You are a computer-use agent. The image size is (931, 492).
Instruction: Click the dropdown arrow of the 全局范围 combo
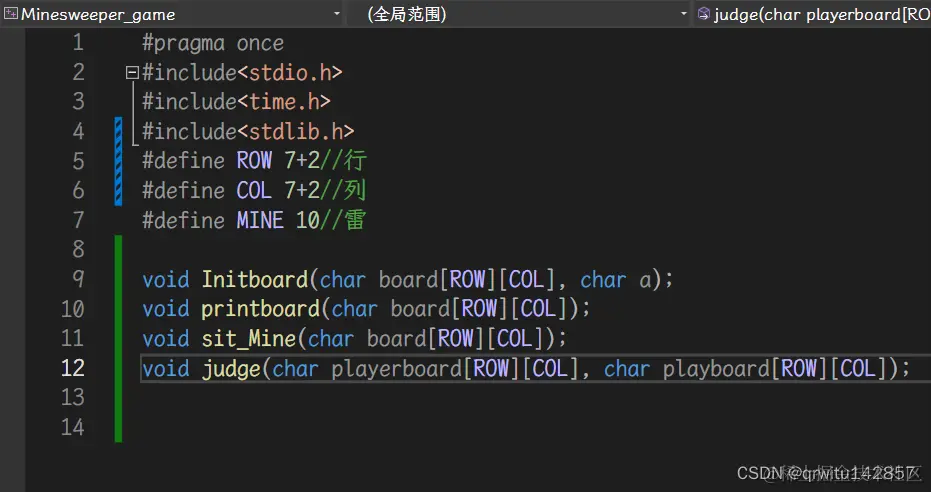tap(683, 14)
